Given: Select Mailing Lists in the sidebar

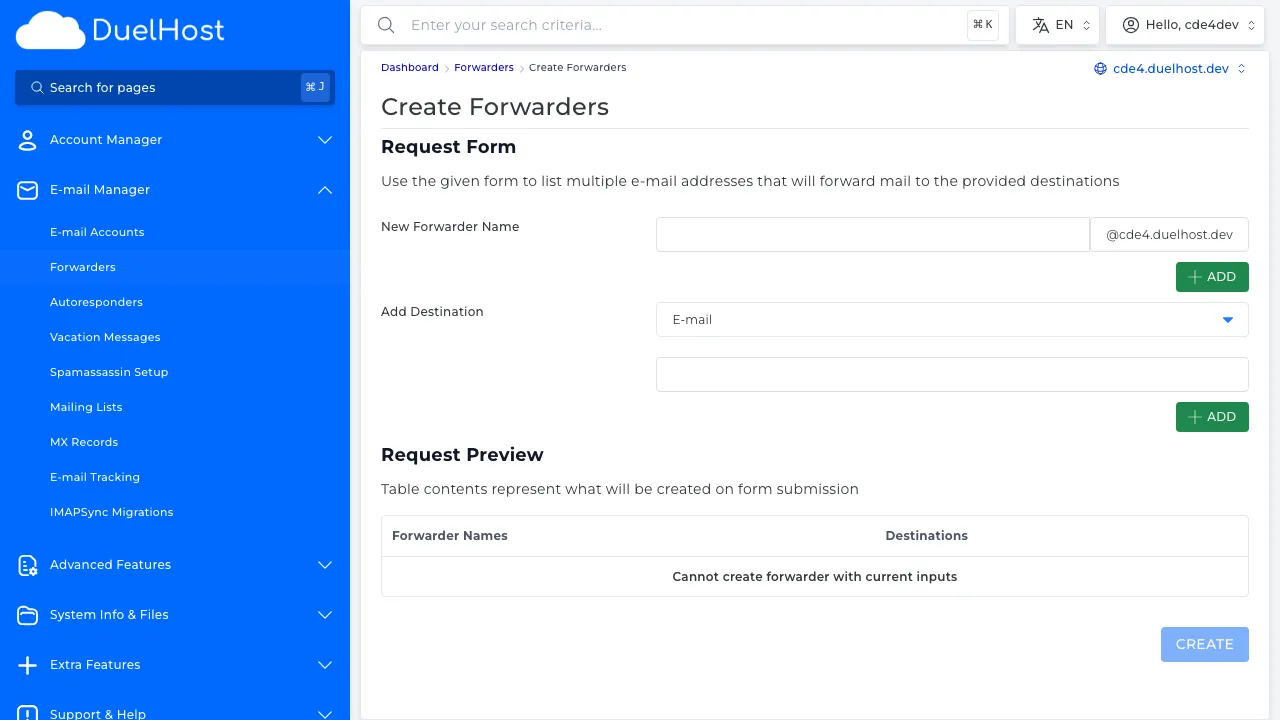Looking at the screenshot, I should click(x=86, y=407).
